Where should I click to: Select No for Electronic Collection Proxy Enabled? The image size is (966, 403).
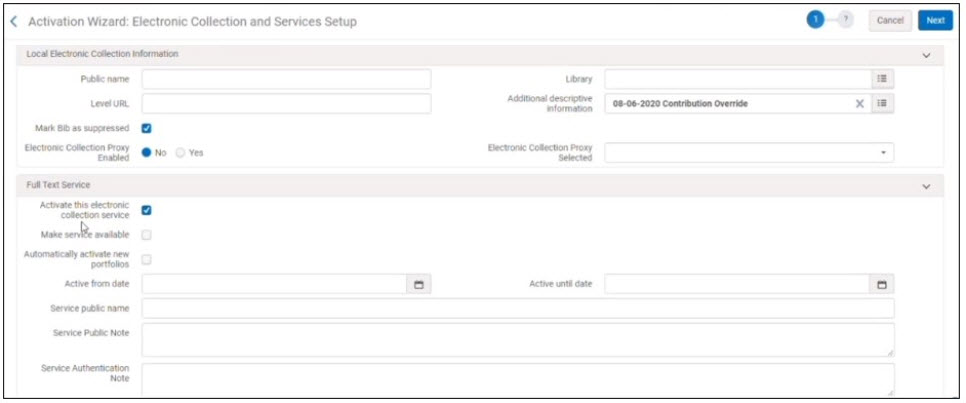point(147,152)
